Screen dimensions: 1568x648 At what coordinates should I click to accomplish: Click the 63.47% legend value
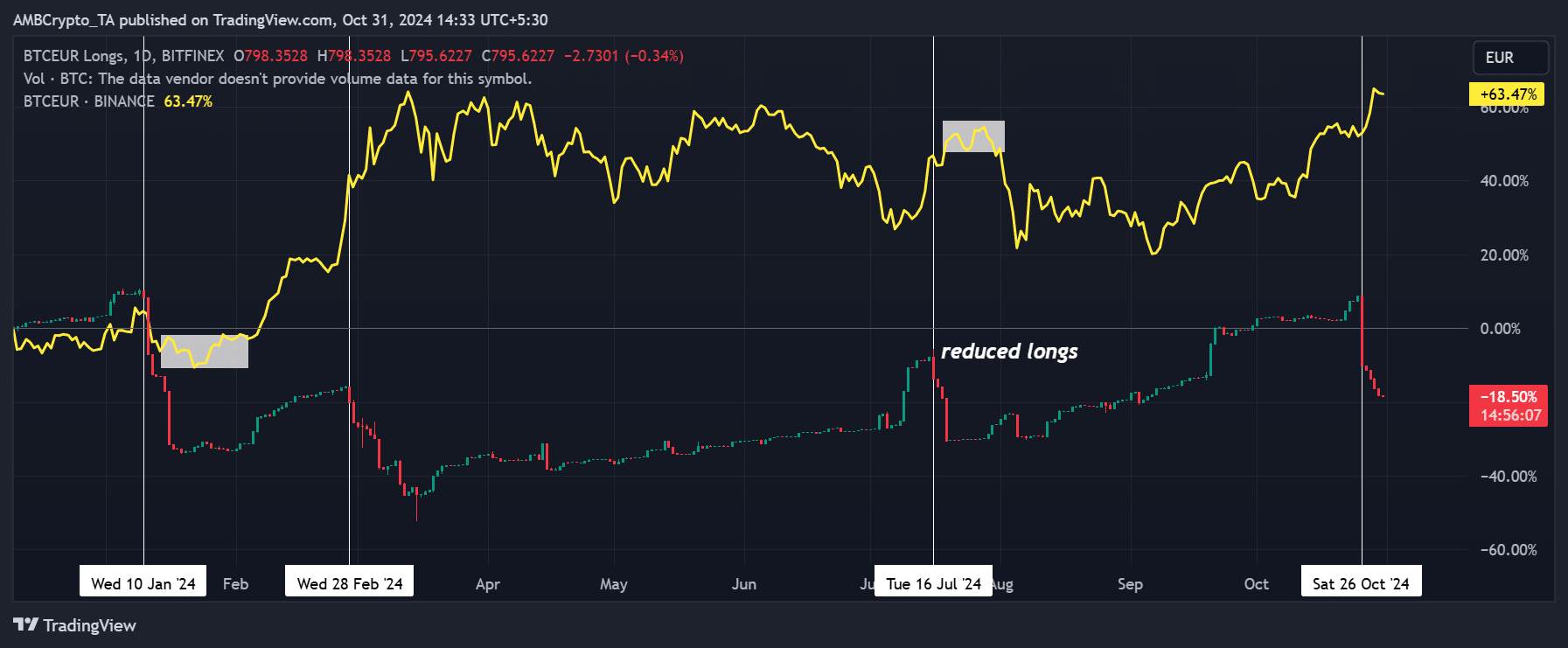pos(188,101)
